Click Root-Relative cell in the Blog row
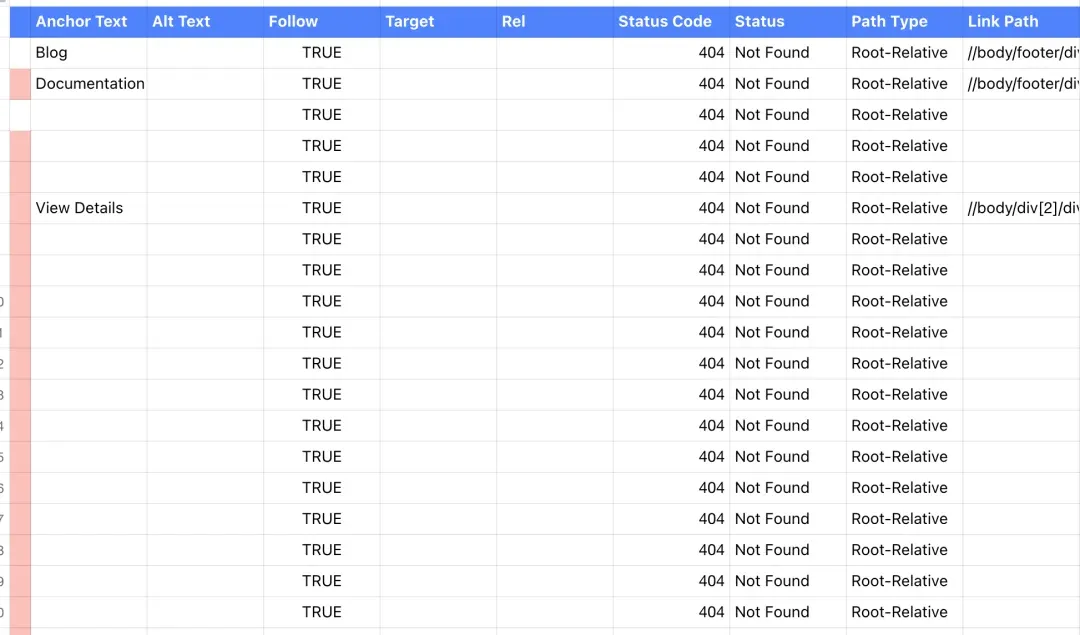 [899, 52]
